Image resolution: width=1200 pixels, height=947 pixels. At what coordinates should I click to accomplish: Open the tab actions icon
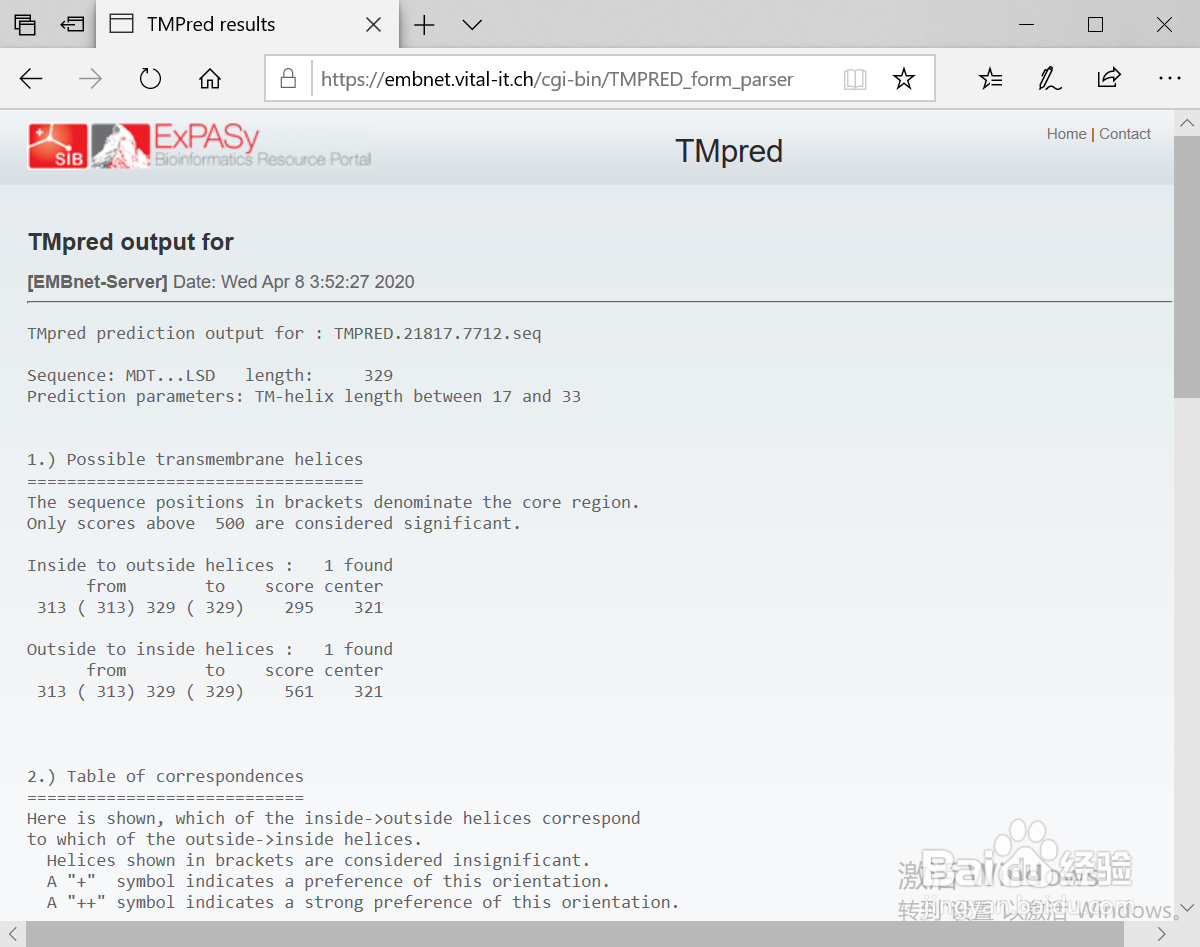point(25,24)
